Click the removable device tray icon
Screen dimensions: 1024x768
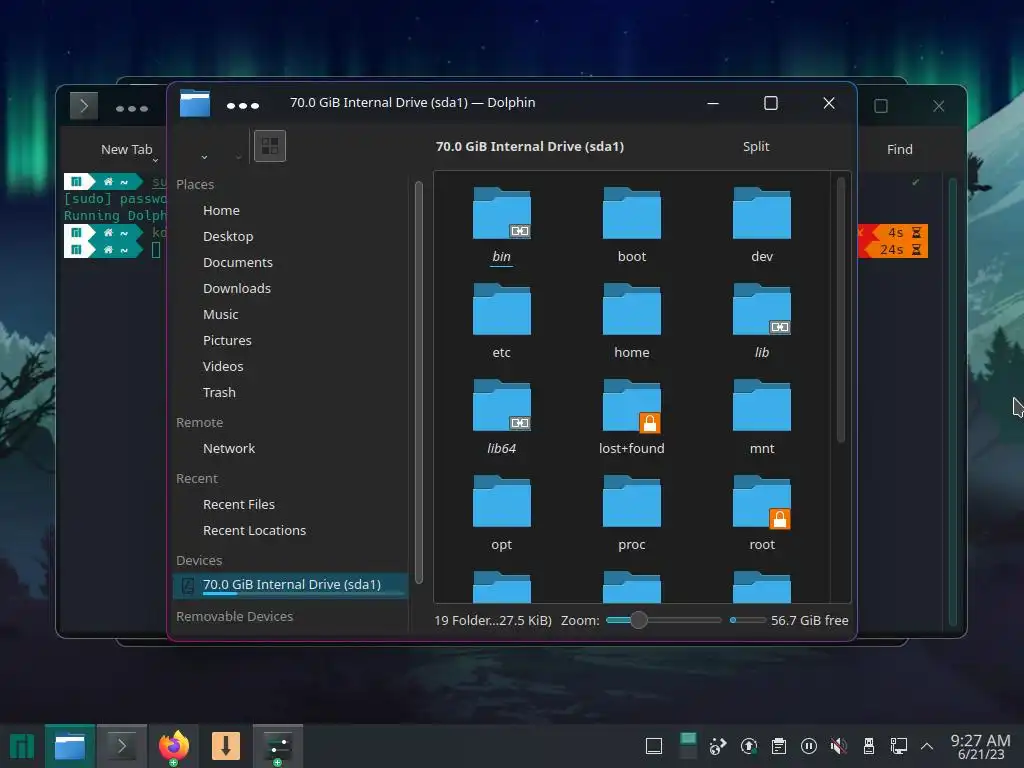pyautogui.click(x=869, y=746)
